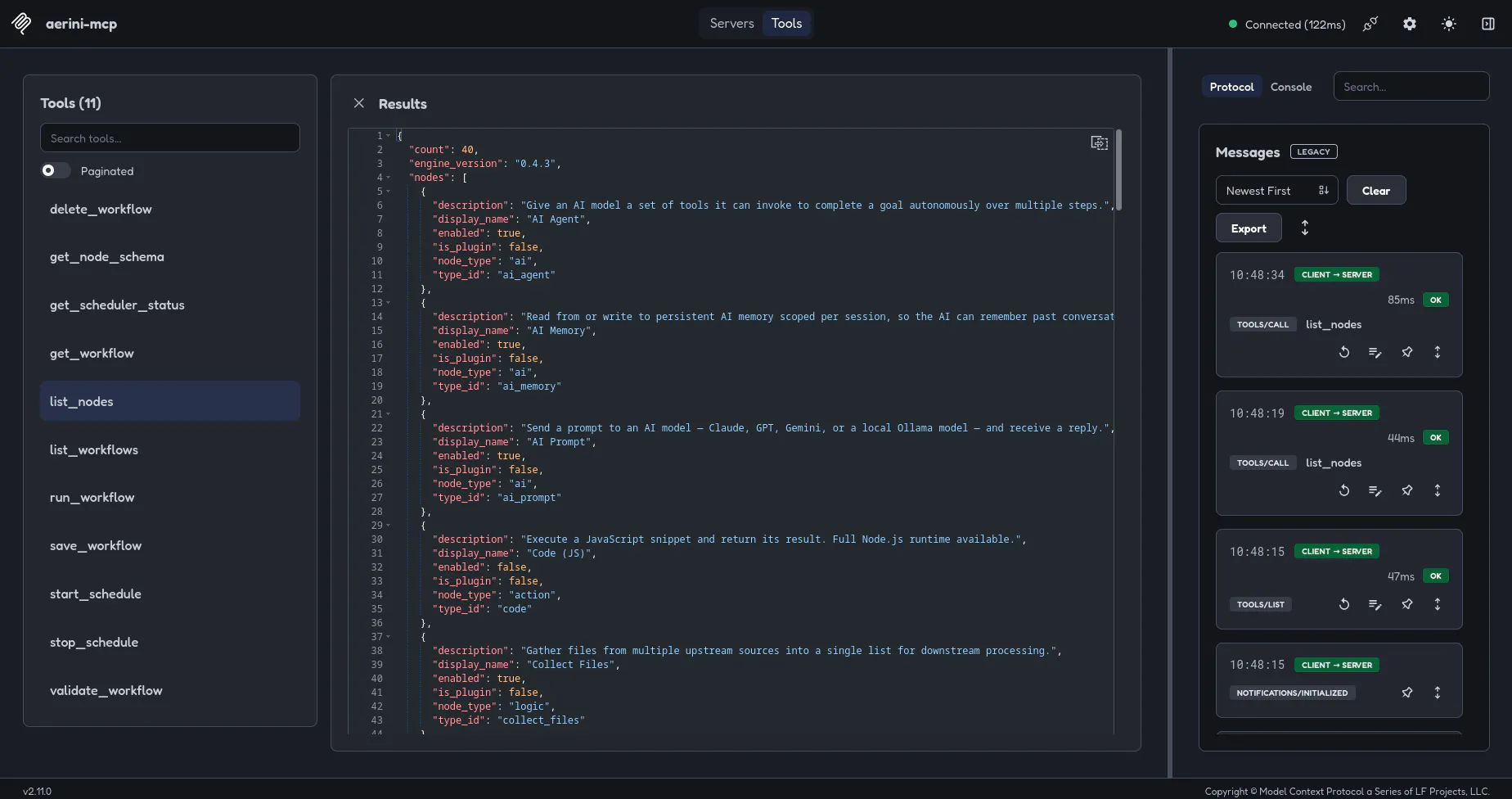Select the get_node_schema tool
Screen dimensions: 1512x799
pyautogui.click(x=170, y=256)
